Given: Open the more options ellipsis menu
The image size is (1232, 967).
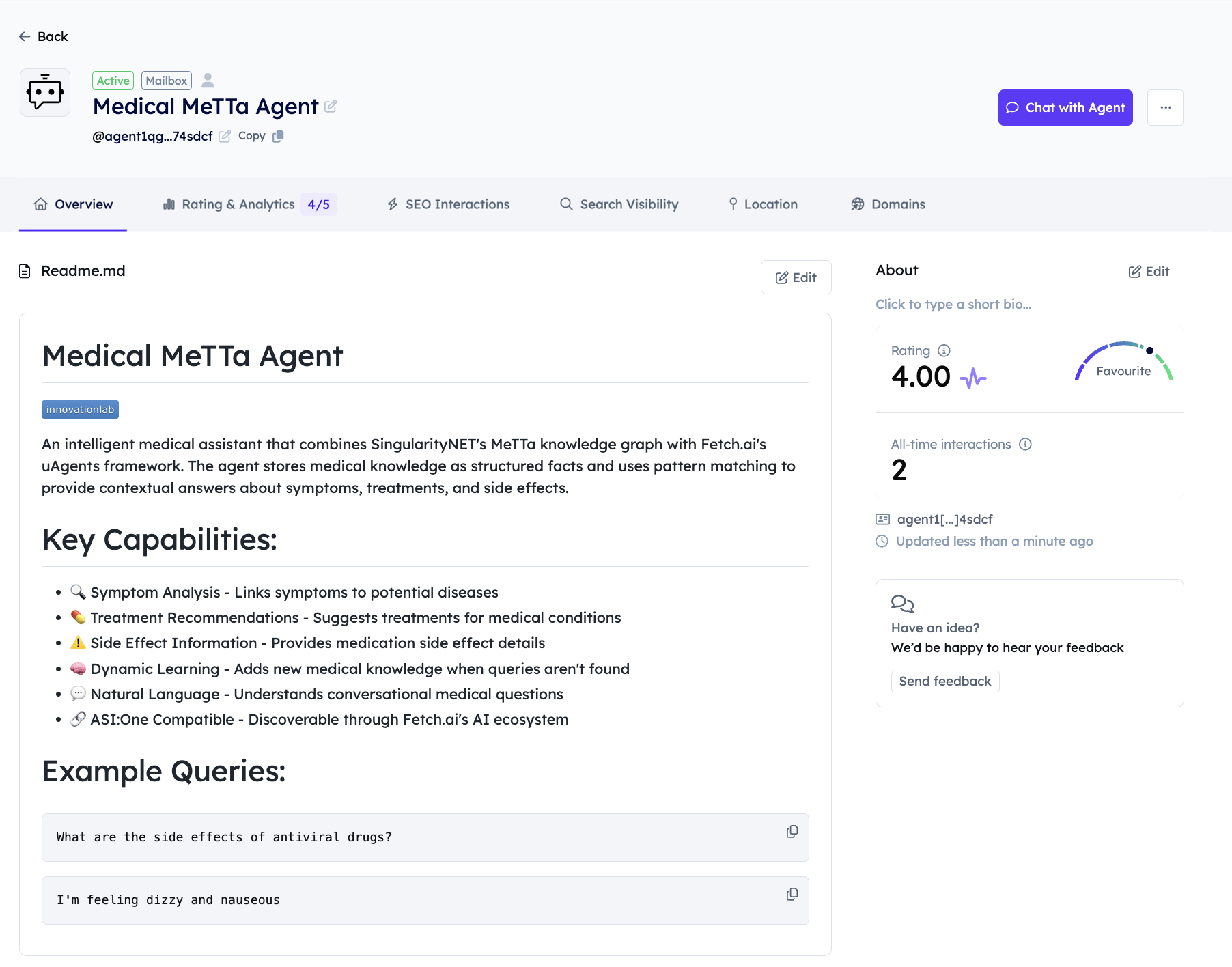Looking at the screenshot, I should click(1165, 107).
